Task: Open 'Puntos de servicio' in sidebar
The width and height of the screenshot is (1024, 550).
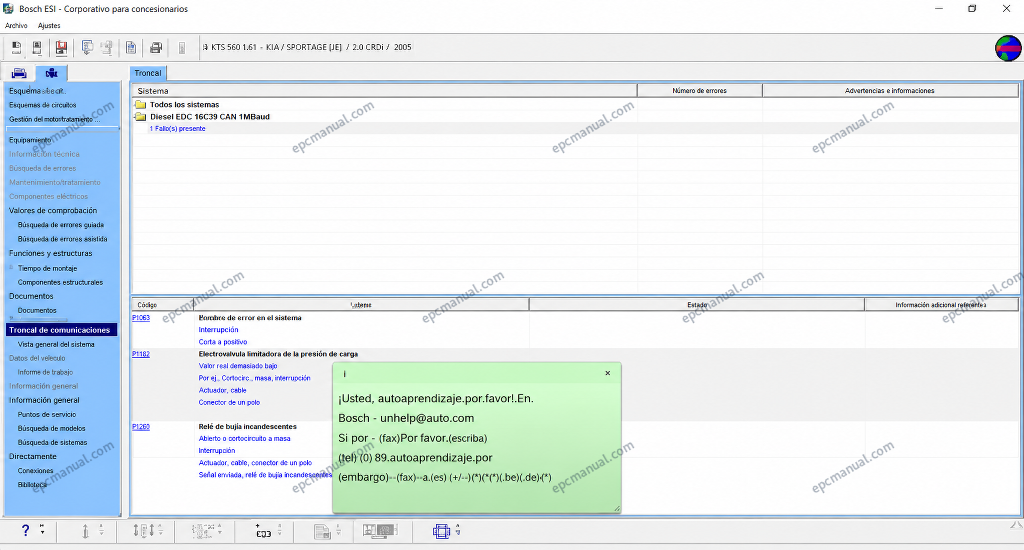Action: (47, 415)
